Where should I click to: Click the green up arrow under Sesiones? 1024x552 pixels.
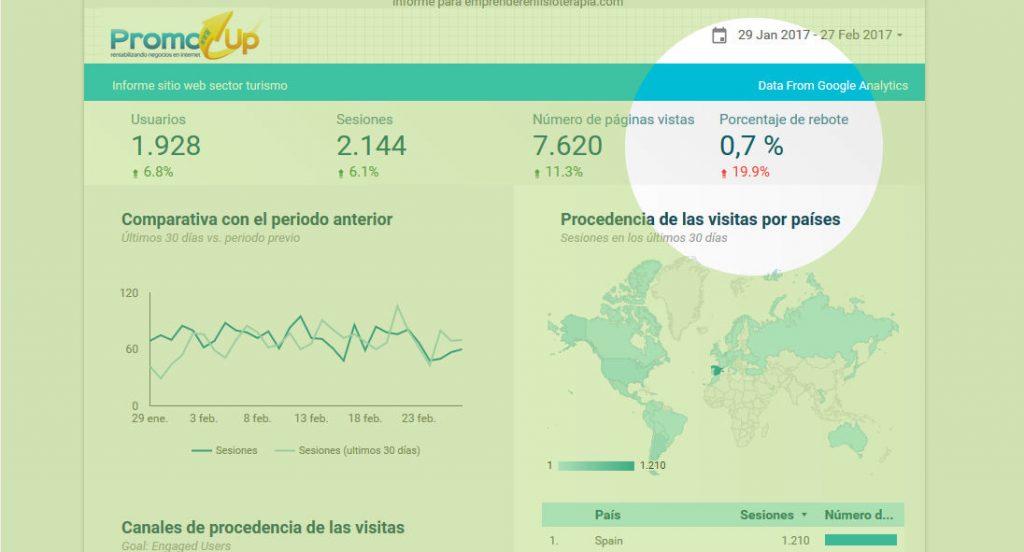[341, 173]
